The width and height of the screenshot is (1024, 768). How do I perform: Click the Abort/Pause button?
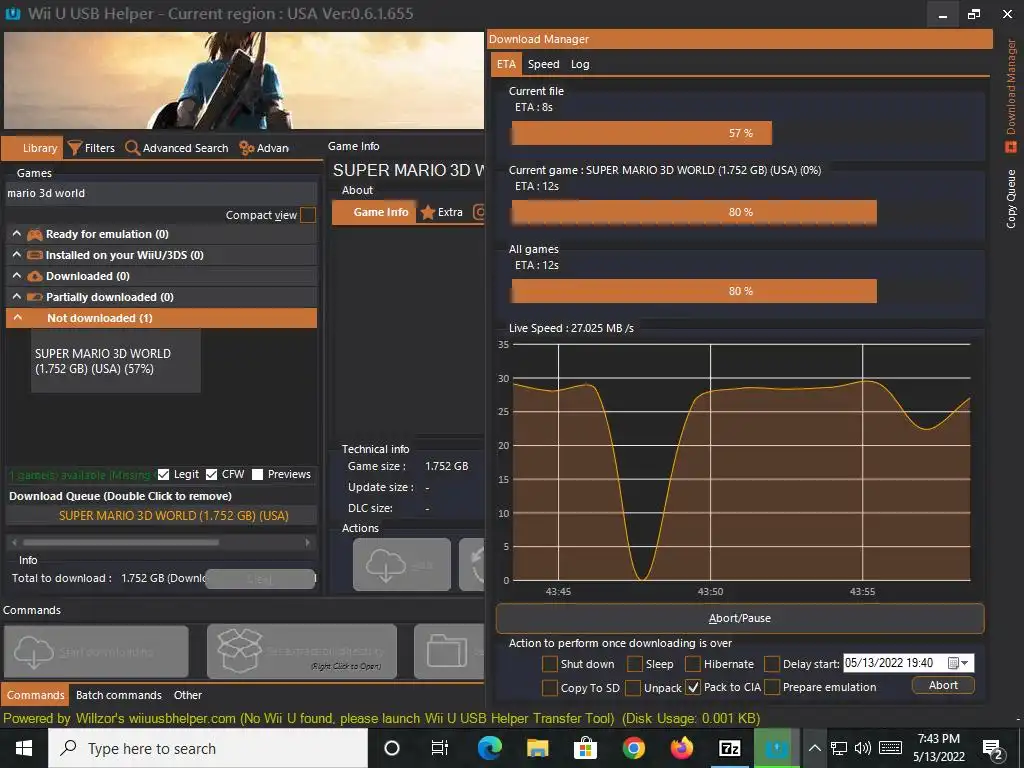pos(740,618)
